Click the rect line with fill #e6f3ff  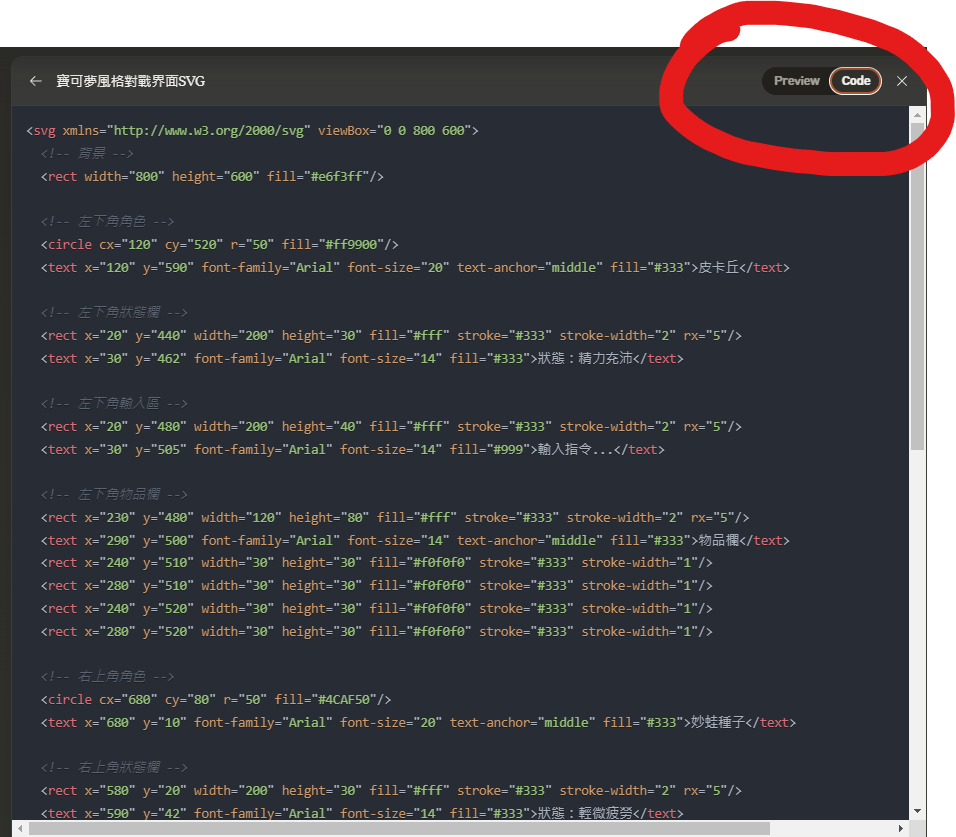point(212,177)
